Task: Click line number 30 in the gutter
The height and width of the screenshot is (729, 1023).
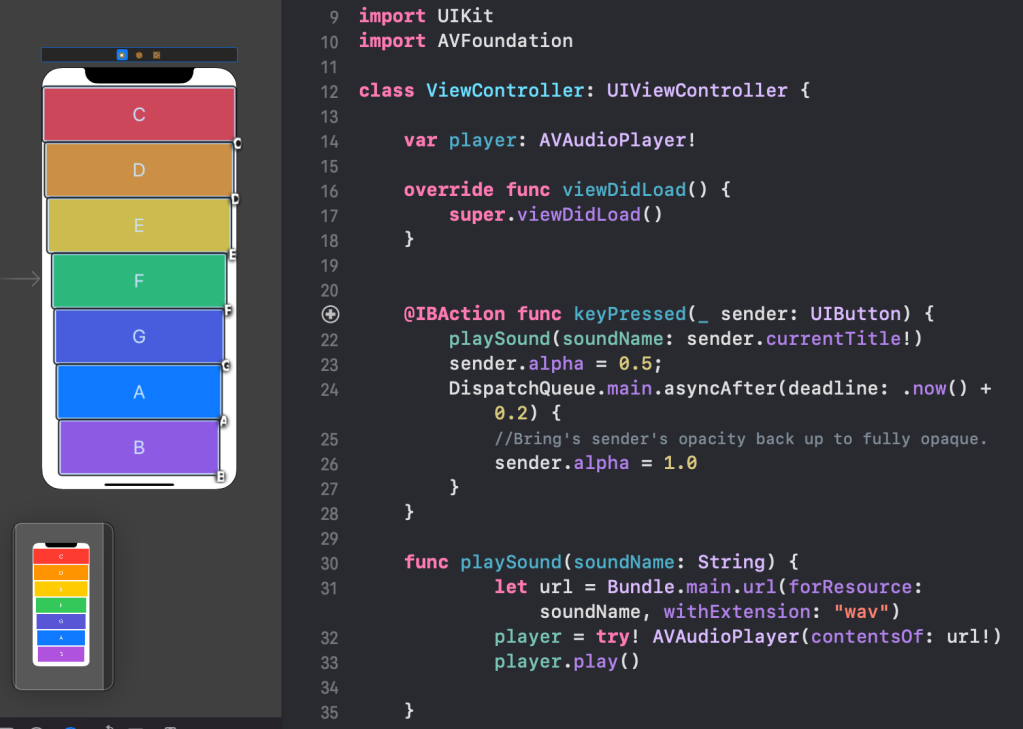Action: 329,562
